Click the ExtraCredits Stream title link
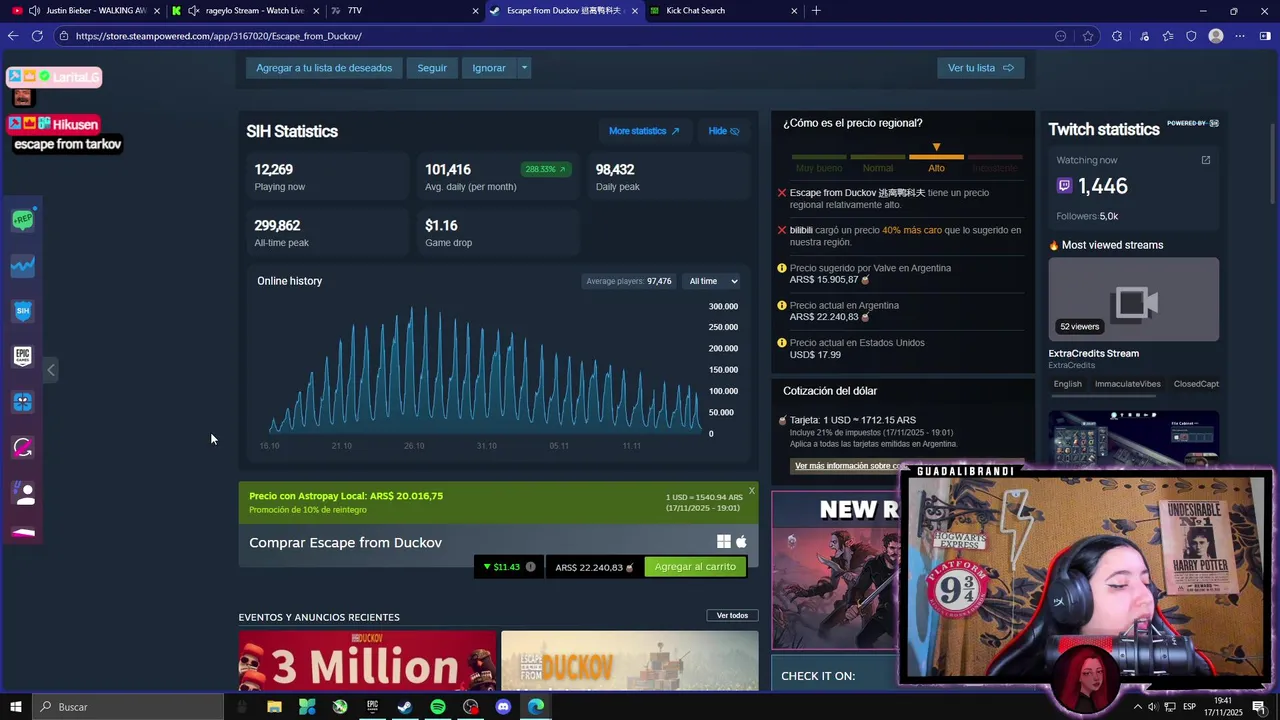This screenshot has width=1280, height=720. click(1093, 353)
